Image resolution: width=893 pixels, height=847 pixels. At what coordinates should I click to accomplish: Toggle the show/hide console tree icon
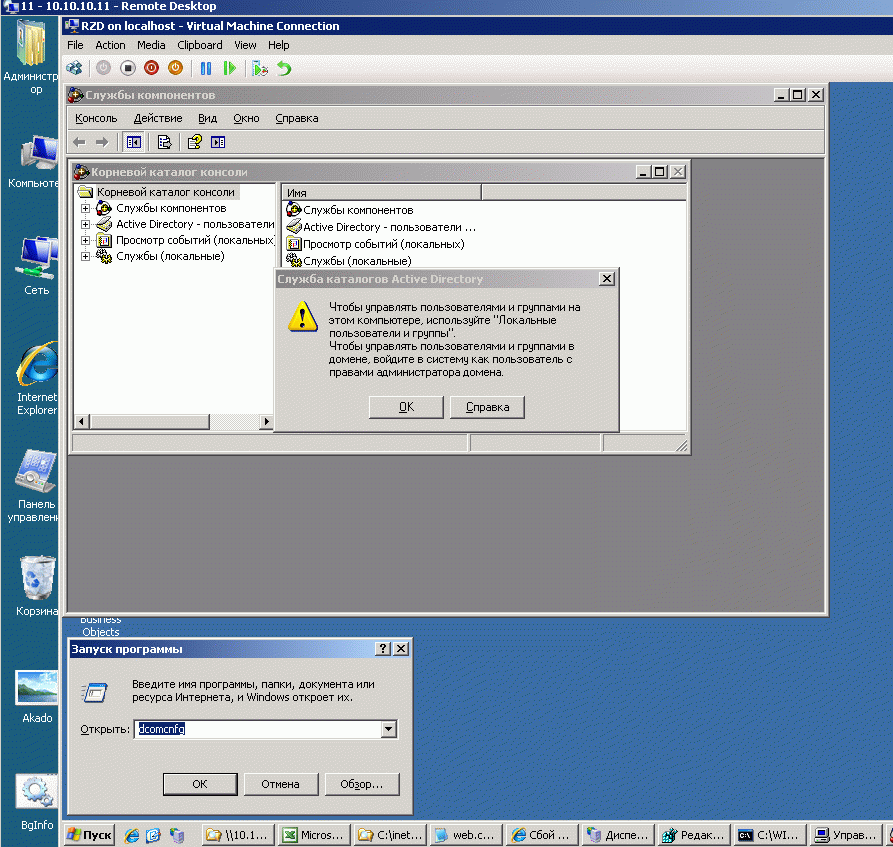(134, 142)
